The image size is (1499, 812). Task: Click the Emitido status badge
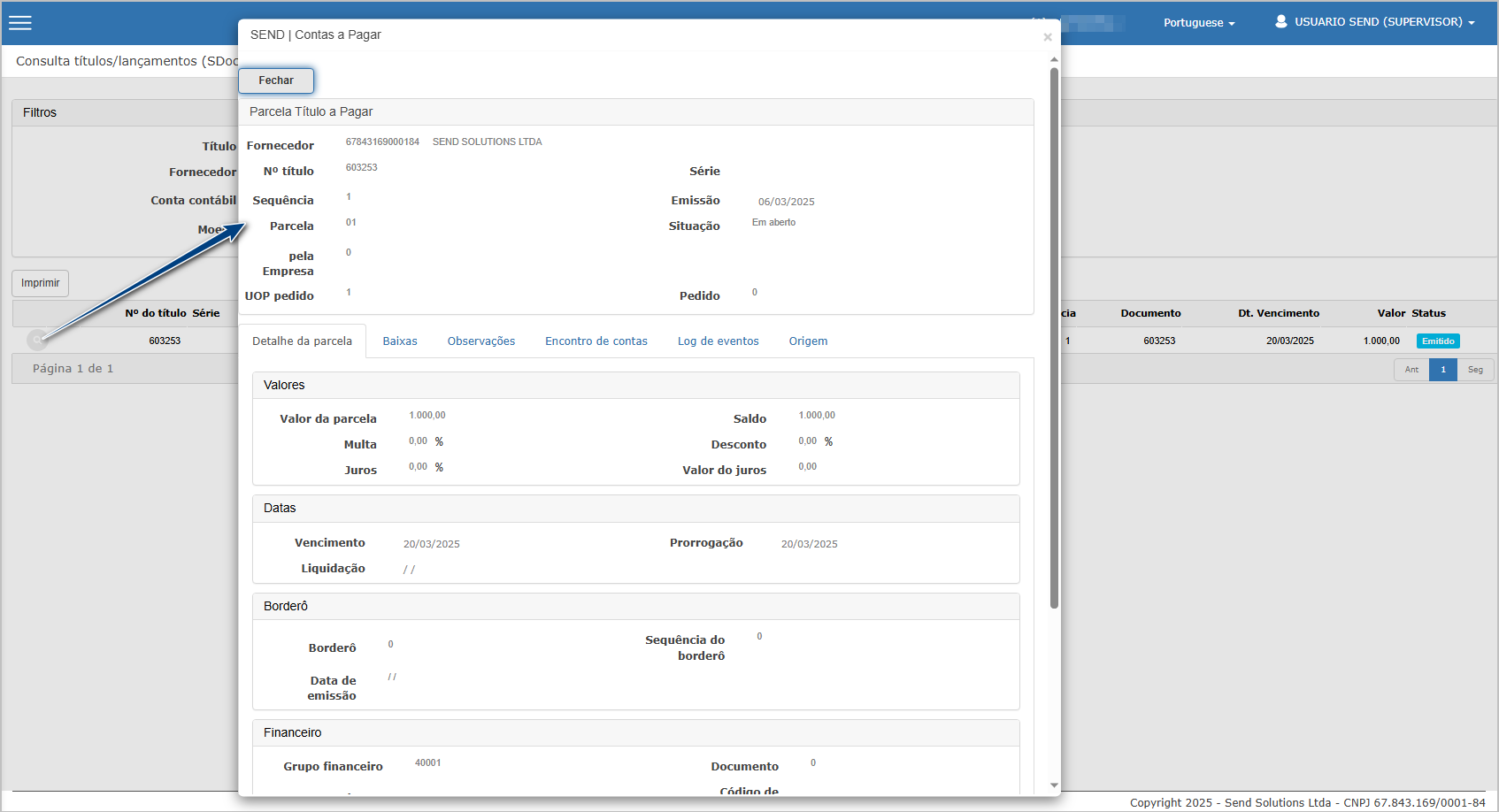click(1438, 341)
